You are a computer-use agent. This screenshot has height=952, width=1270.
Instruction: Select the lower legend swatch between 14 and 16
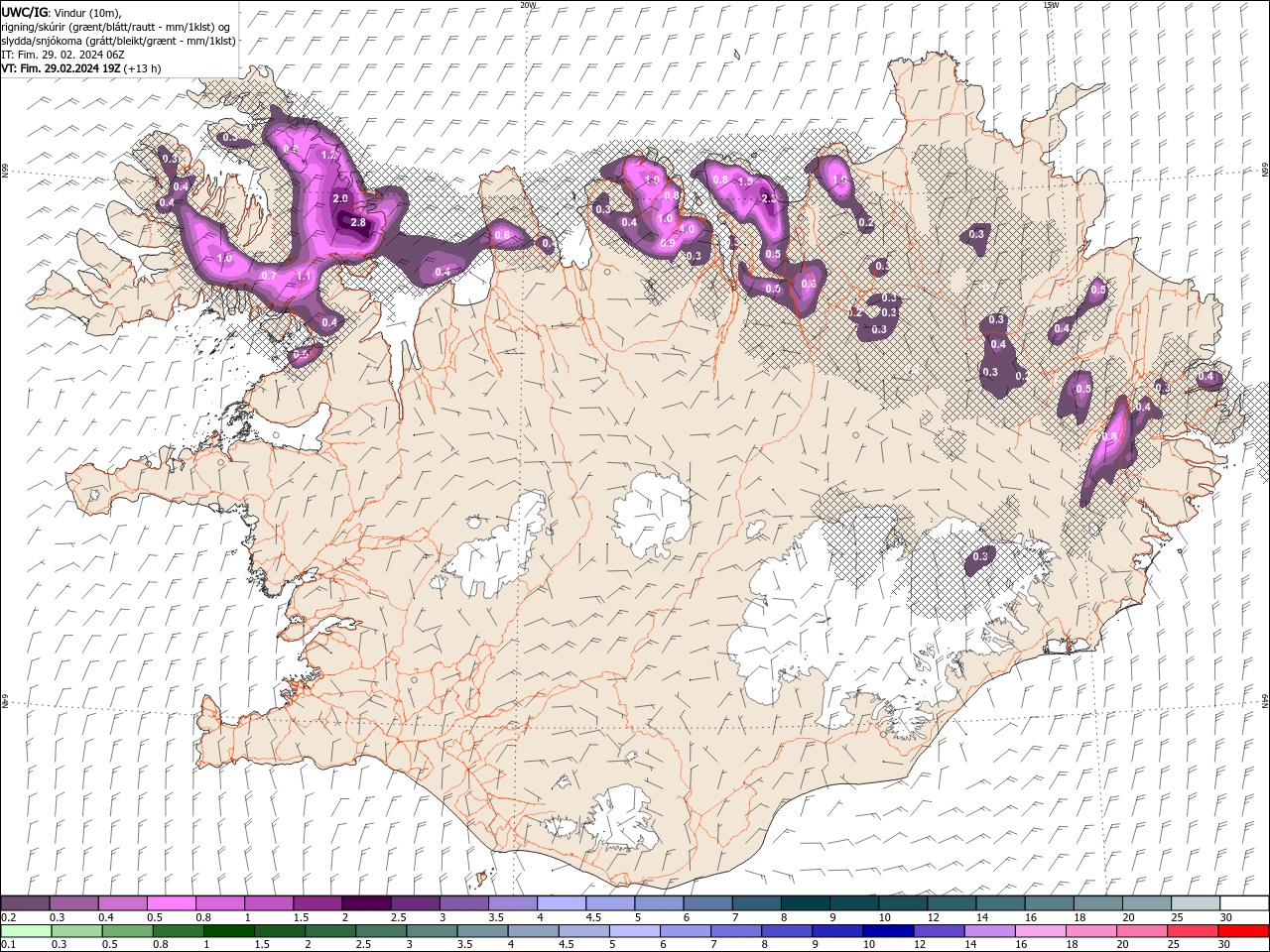coord(988,931)
